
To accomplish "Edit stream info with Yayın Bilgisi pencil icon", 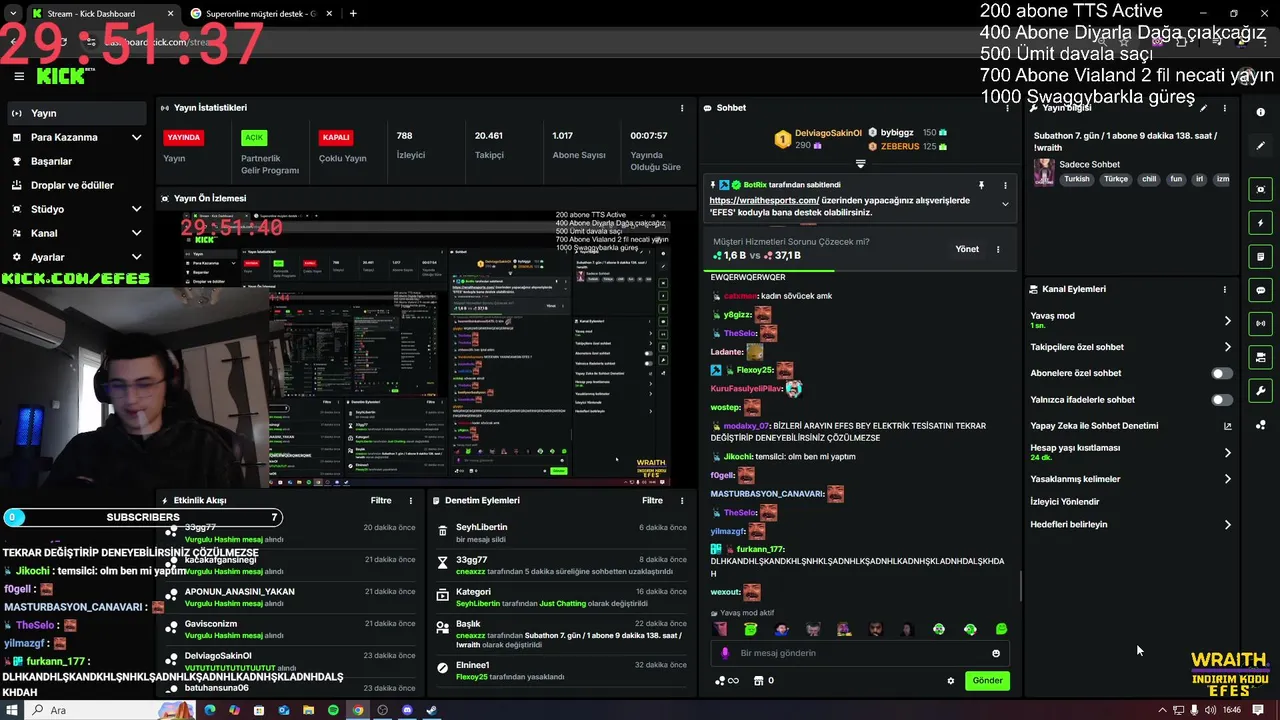I will pyautogui.click(x=1204, y=108).
